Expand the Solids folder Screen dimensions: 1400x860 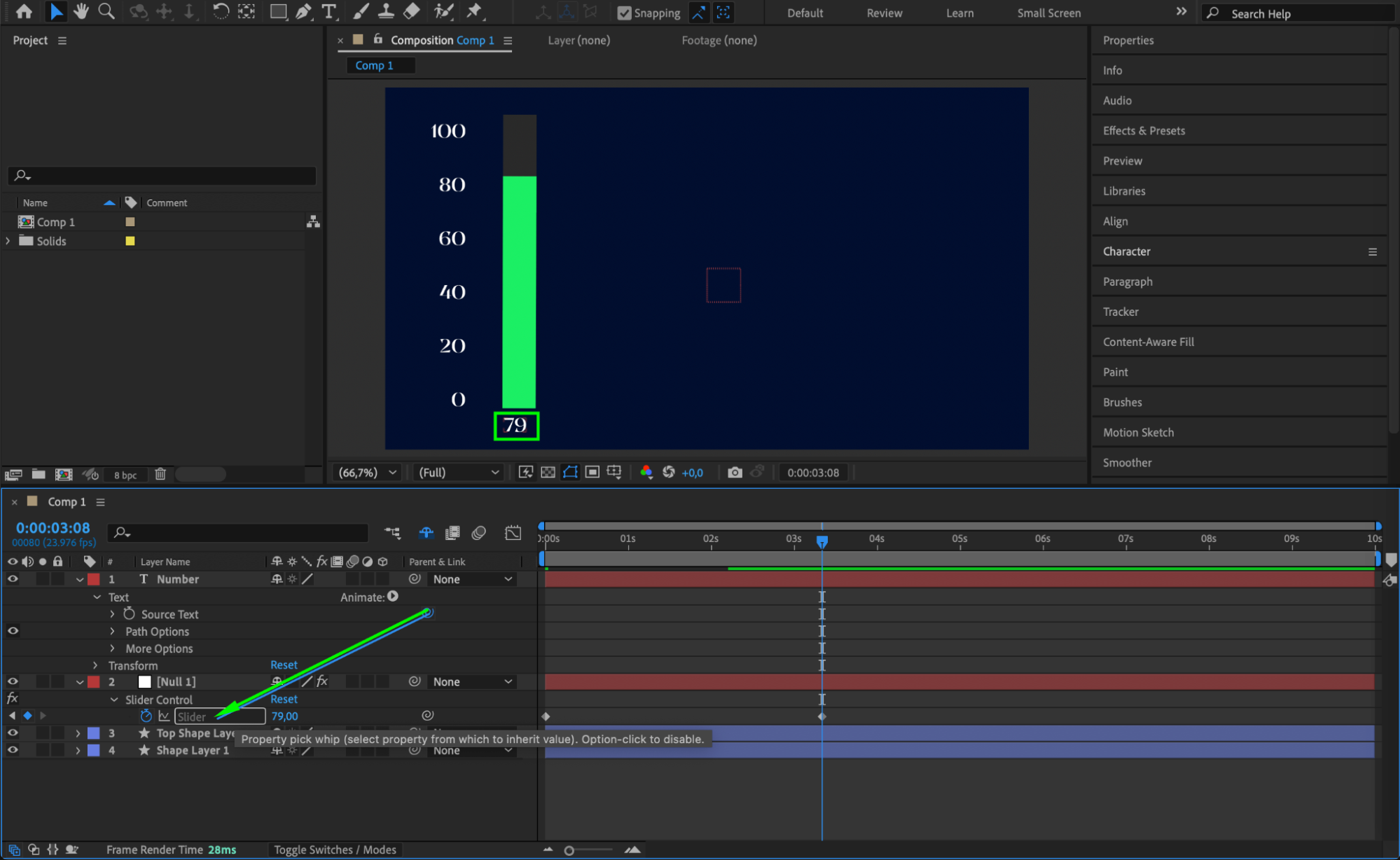(x=8, y=241)
